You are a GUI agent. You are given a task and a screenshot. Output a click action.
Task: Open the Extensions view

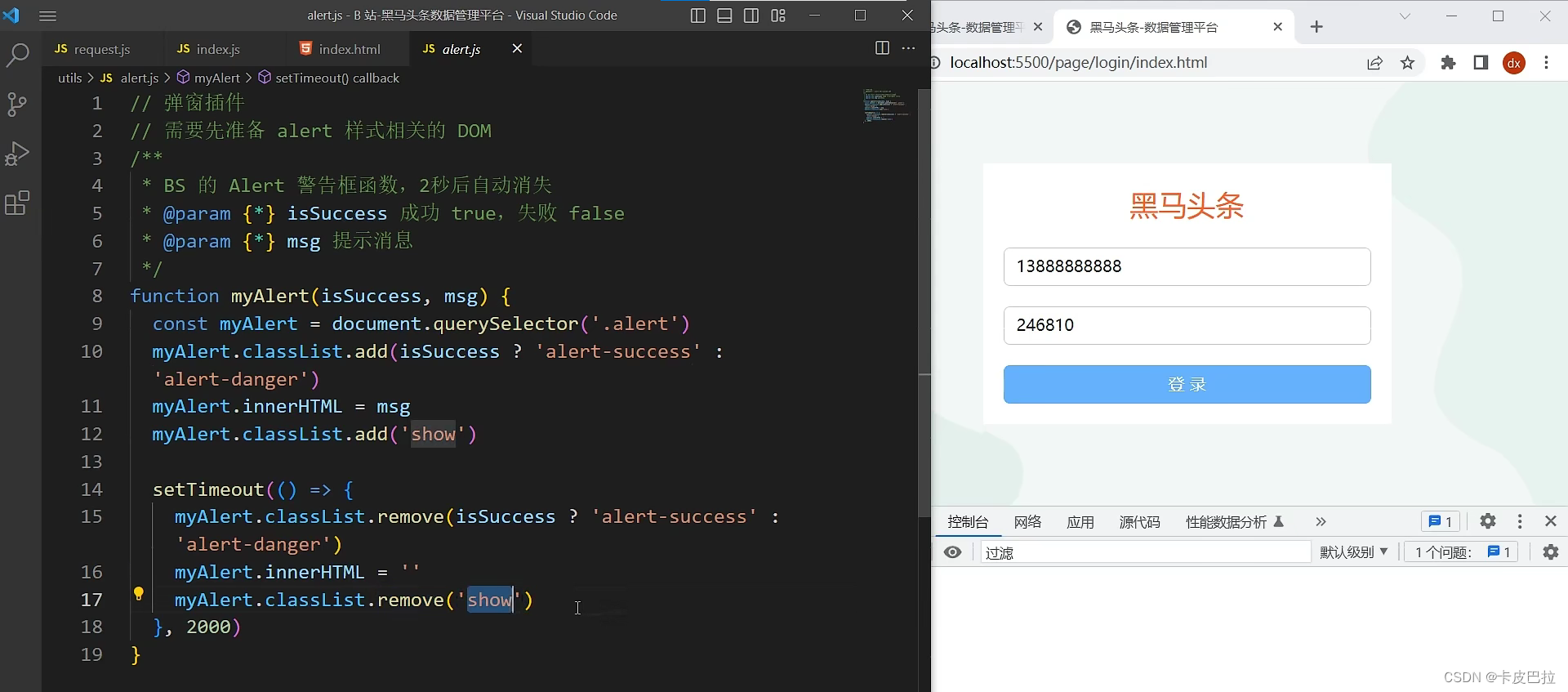[17, 203]
